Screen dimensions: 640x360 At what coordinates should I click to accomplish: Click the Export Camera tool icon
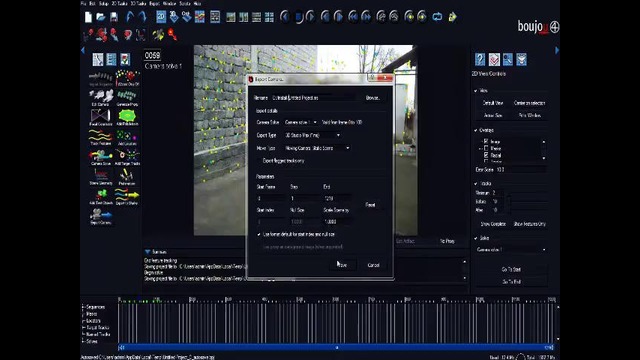pos(100,216)
